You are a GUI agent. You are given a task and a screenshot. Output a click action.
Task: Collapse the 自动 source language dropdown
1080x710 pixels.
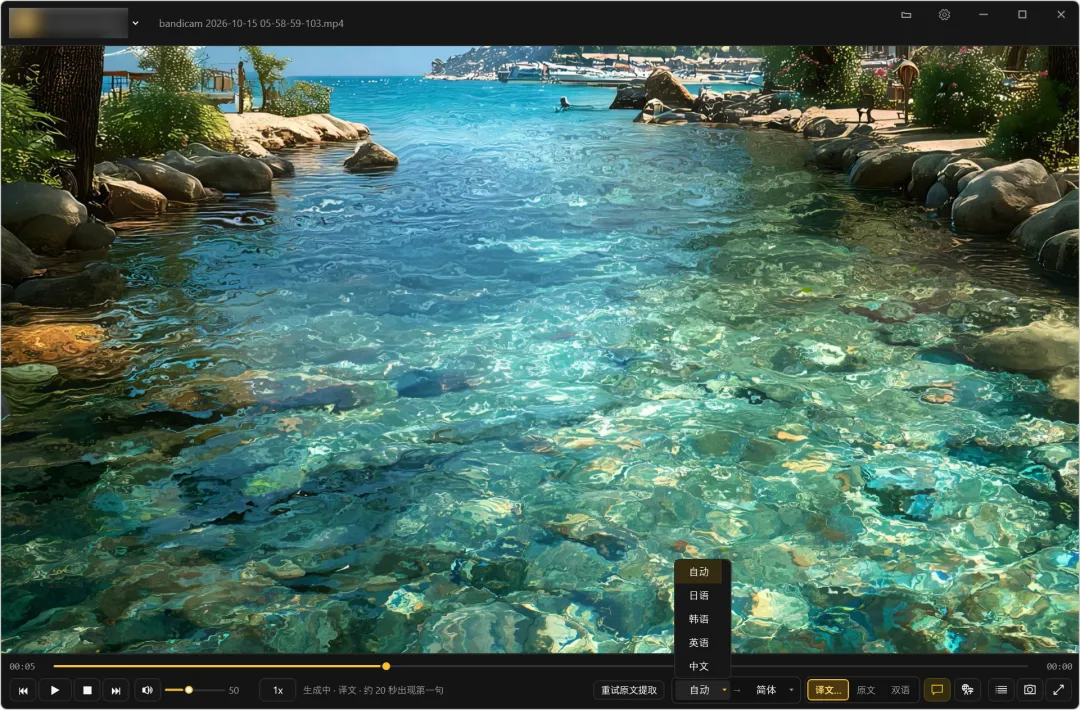[702, 690]
